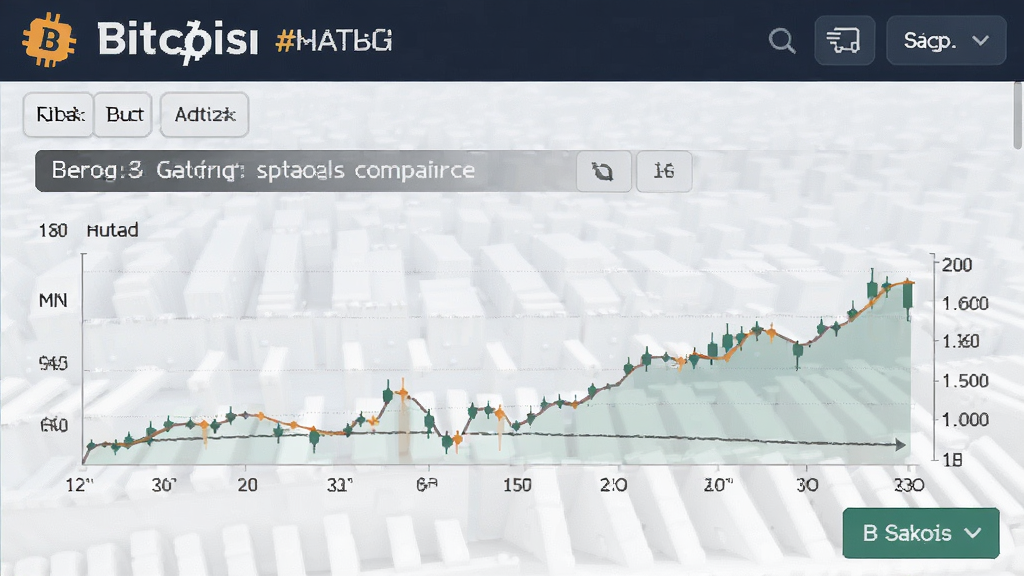Open search with the magnifier icon
The width and height of the screenshot is (1024, 576).
pos(782,40)
